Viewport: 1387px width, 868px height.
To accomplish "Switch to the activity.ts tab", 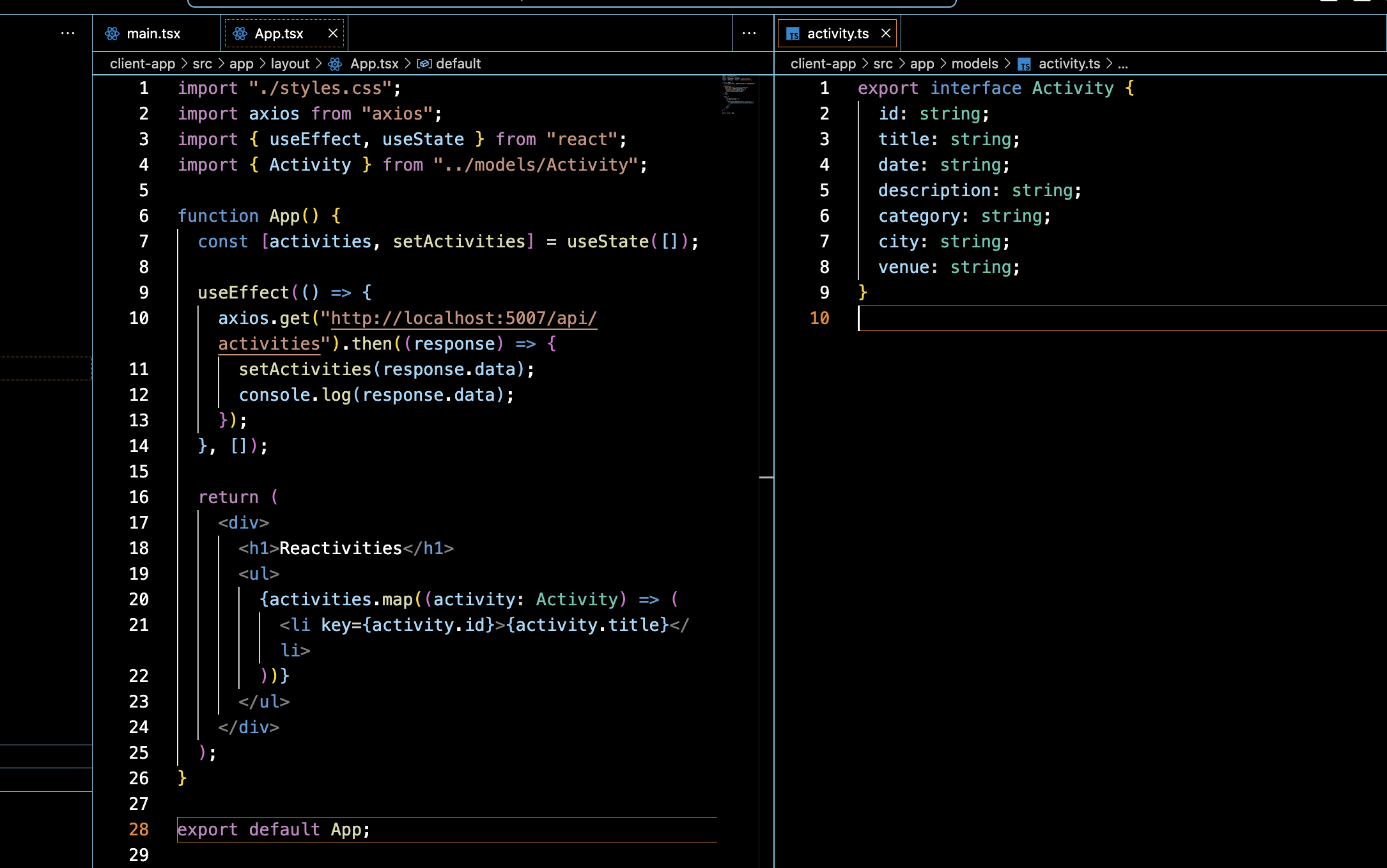I will pyautogui.click(x=837, y=33).
